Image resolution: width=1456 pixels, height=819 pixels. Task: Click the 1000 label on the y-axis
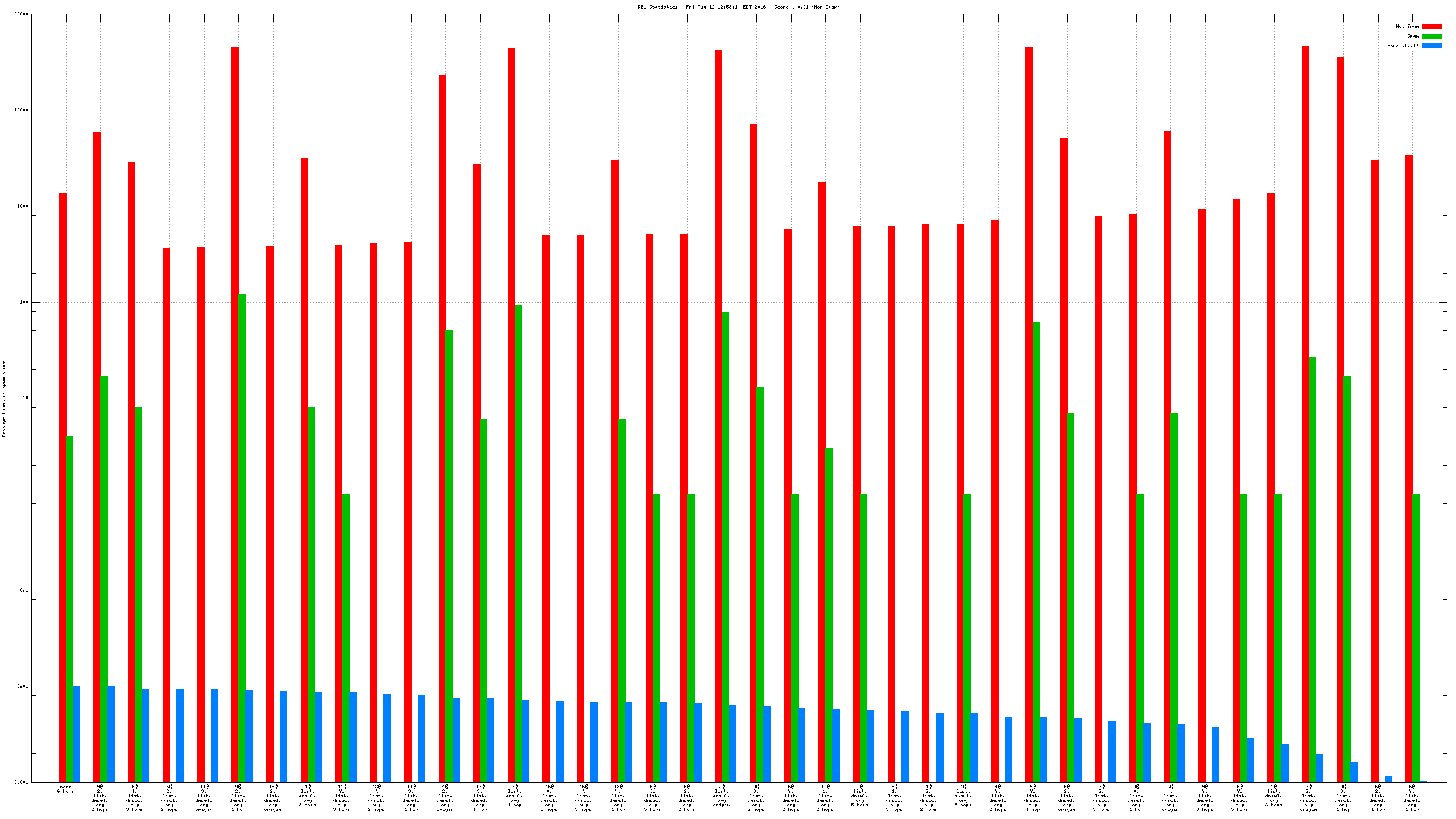click(22, 206)
